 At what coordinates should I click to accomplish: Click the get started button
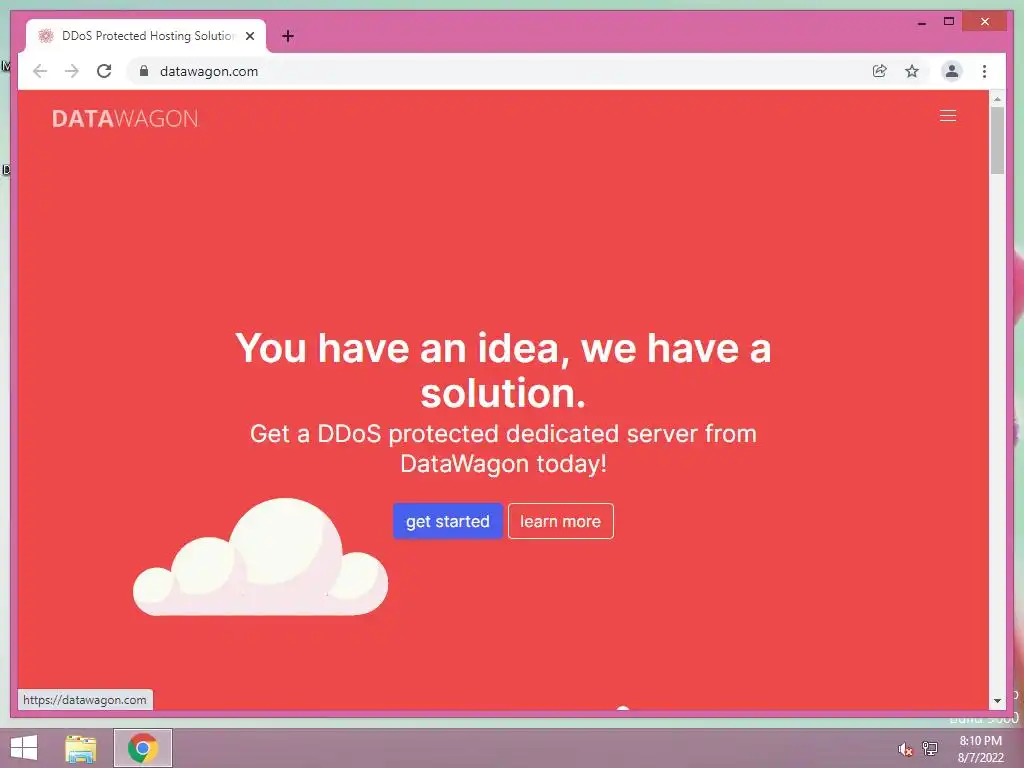(x=447, y=521)
